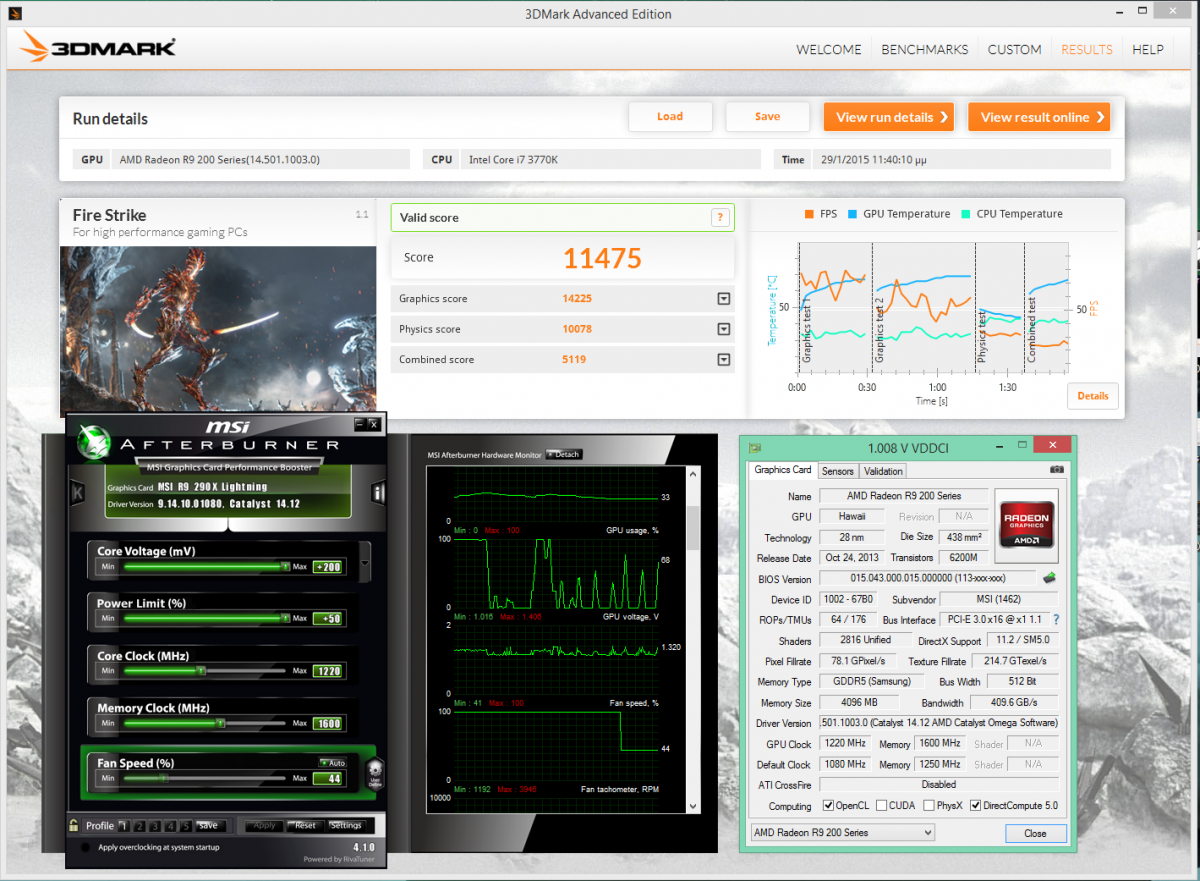
Task: Open RESULTS tab in 3DMark
Action: [1086, 49]
